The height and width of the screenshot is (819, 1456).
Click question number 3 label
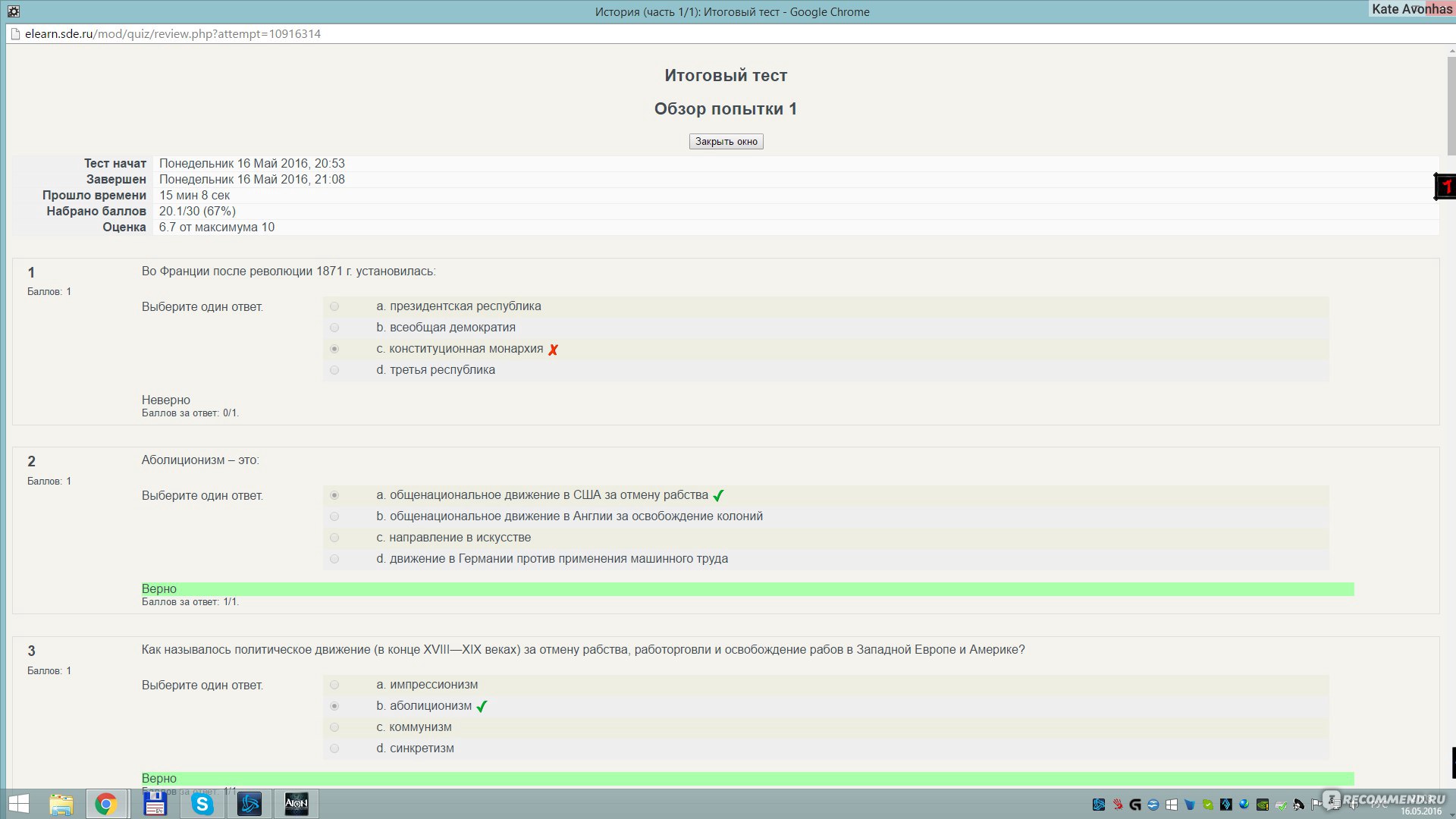(31, 651)
